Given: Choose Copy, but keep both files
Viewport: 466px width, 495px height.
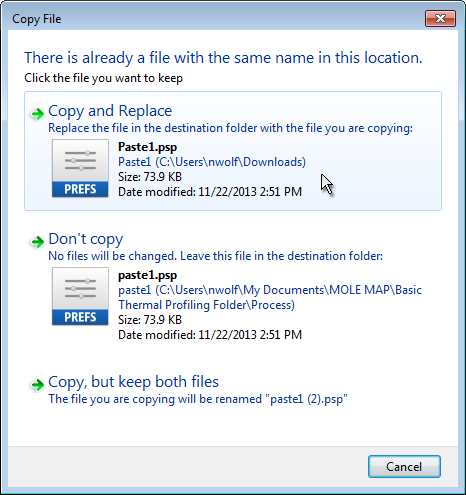Looking at the screenshot, I should tap(133, 382).
